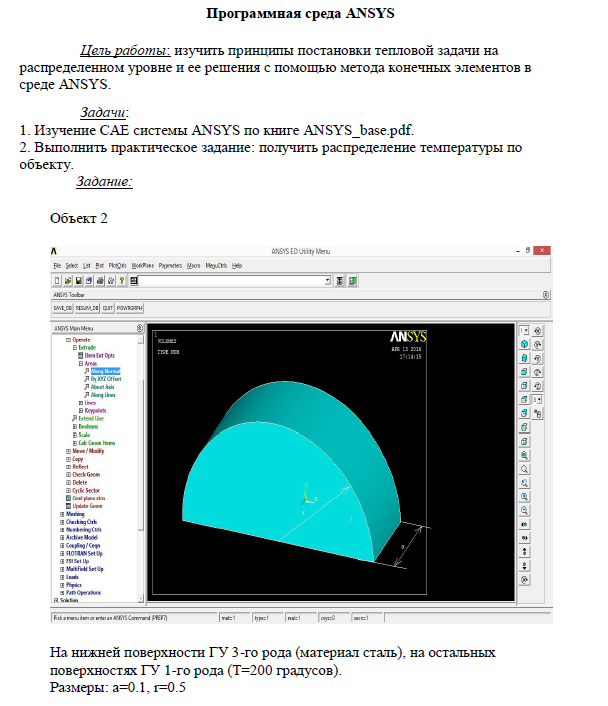
Task: Click the Zoom In plus magnifier icon
Action: click(524, 497)
